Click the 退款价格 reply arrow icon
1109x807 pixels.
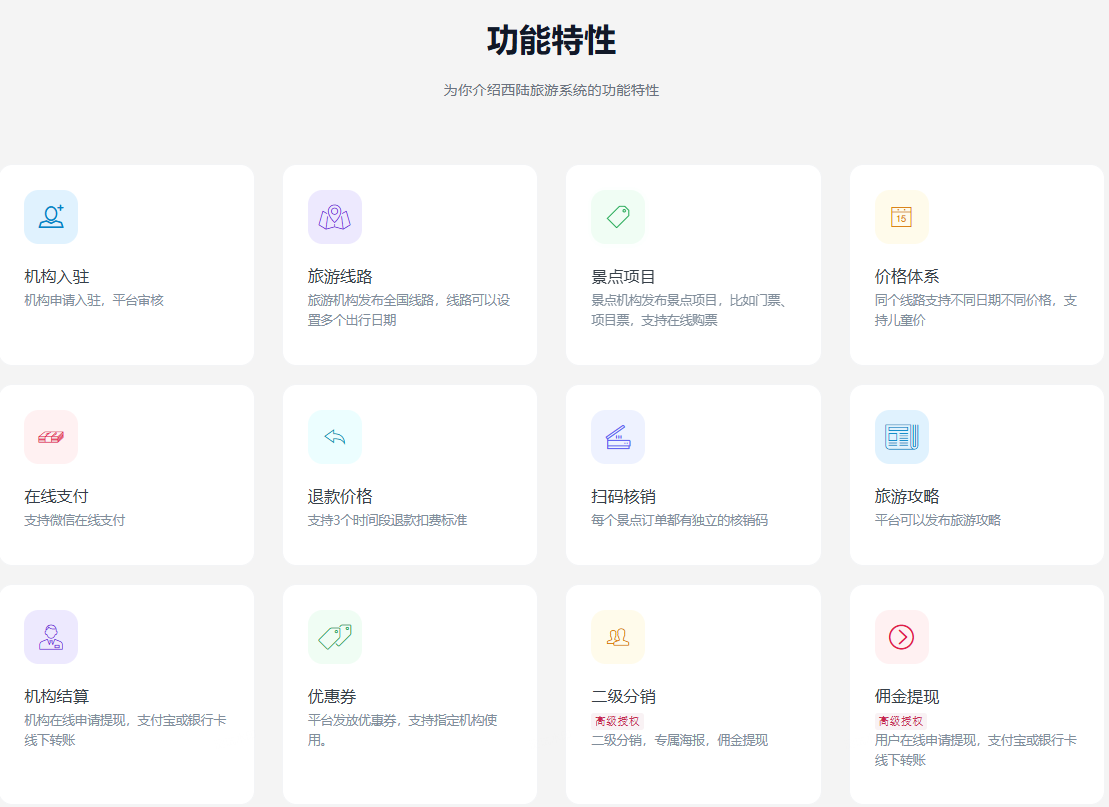[x=334, y=437]
